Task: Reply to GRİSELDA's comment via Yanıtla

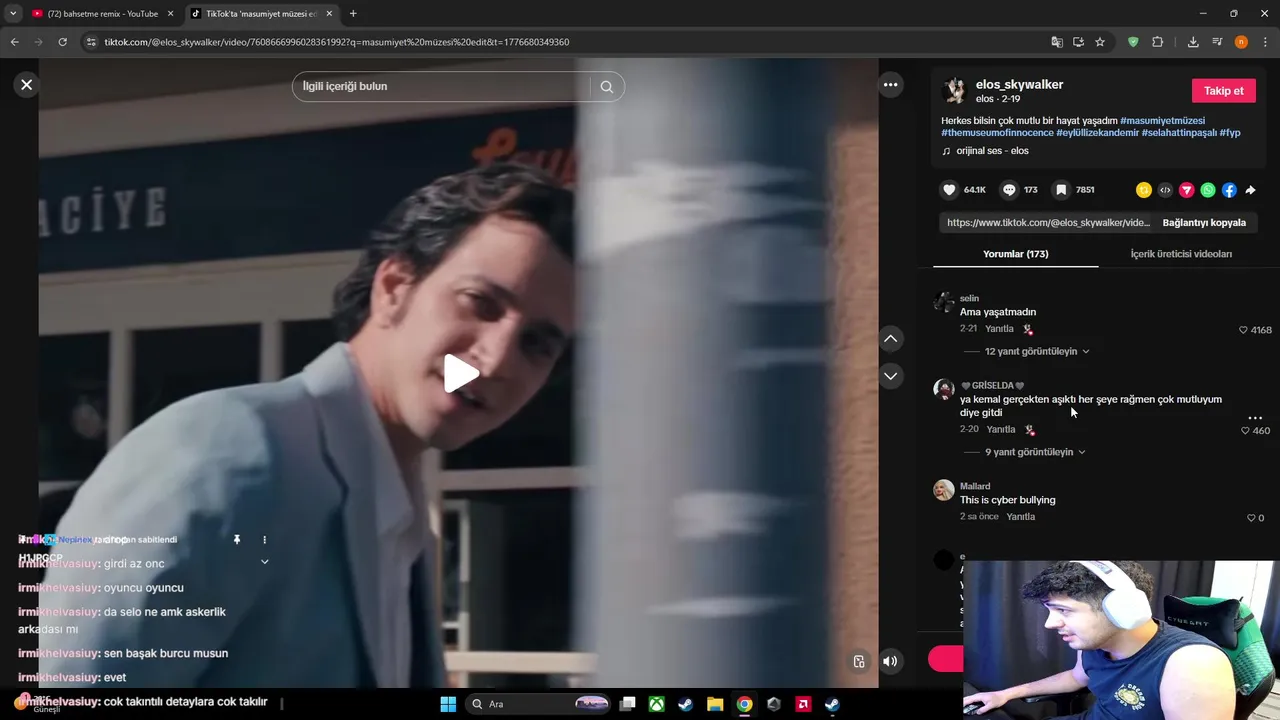Action: coord(1001,429)
